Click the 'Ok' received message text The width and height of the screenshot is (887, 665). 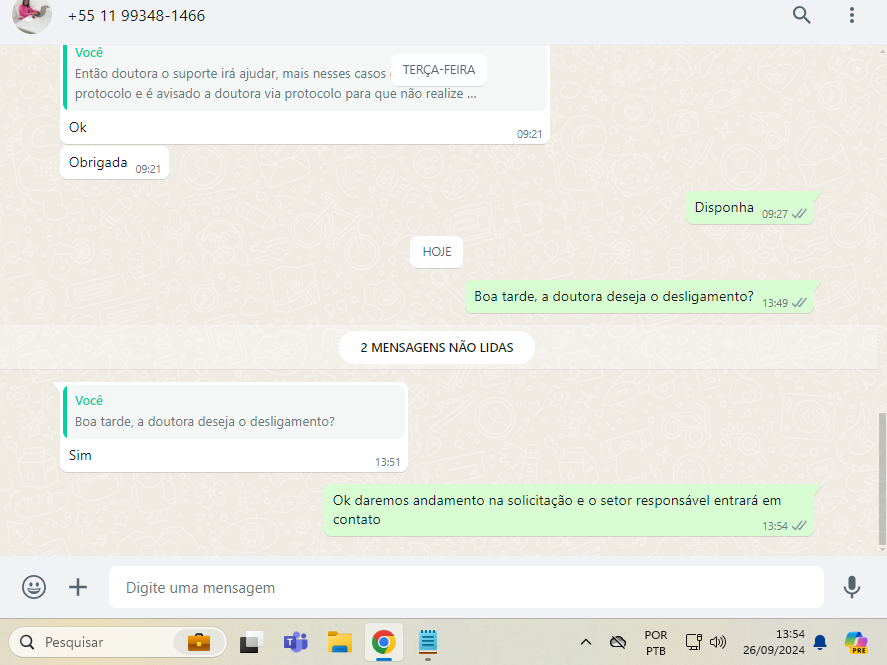tap(78, 127)
